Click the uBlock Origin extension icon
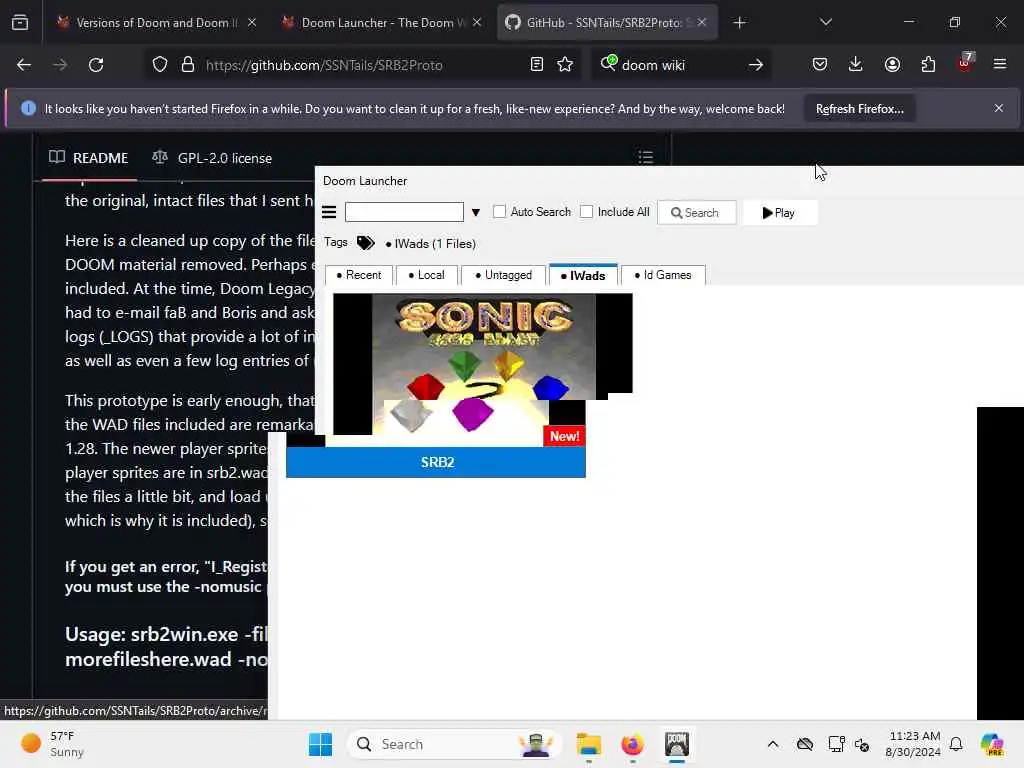The height and width of the screenshot is (768, 1024). [965, 63]
